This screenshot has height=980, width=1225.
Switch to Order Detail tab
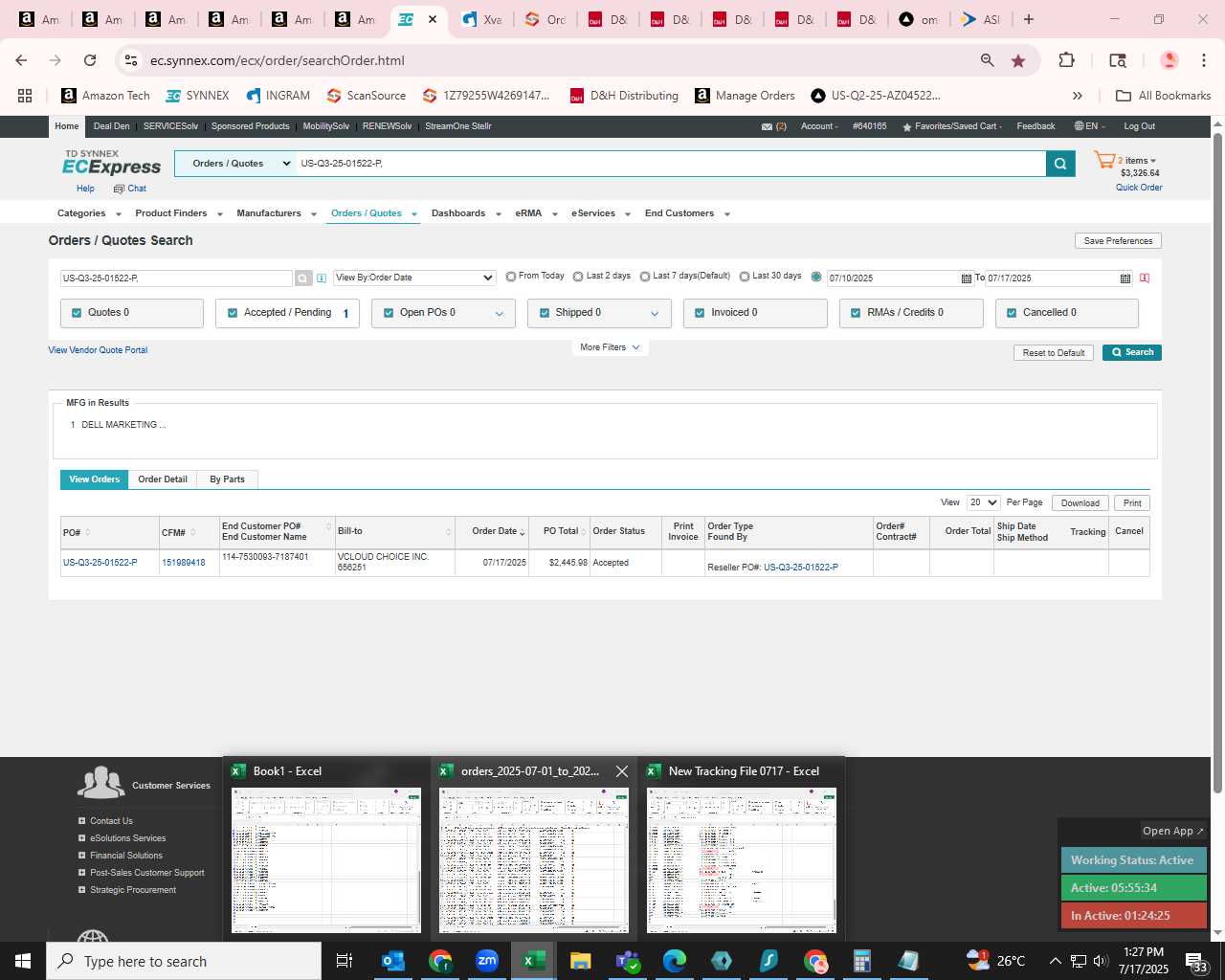click(x=163, y=479)
